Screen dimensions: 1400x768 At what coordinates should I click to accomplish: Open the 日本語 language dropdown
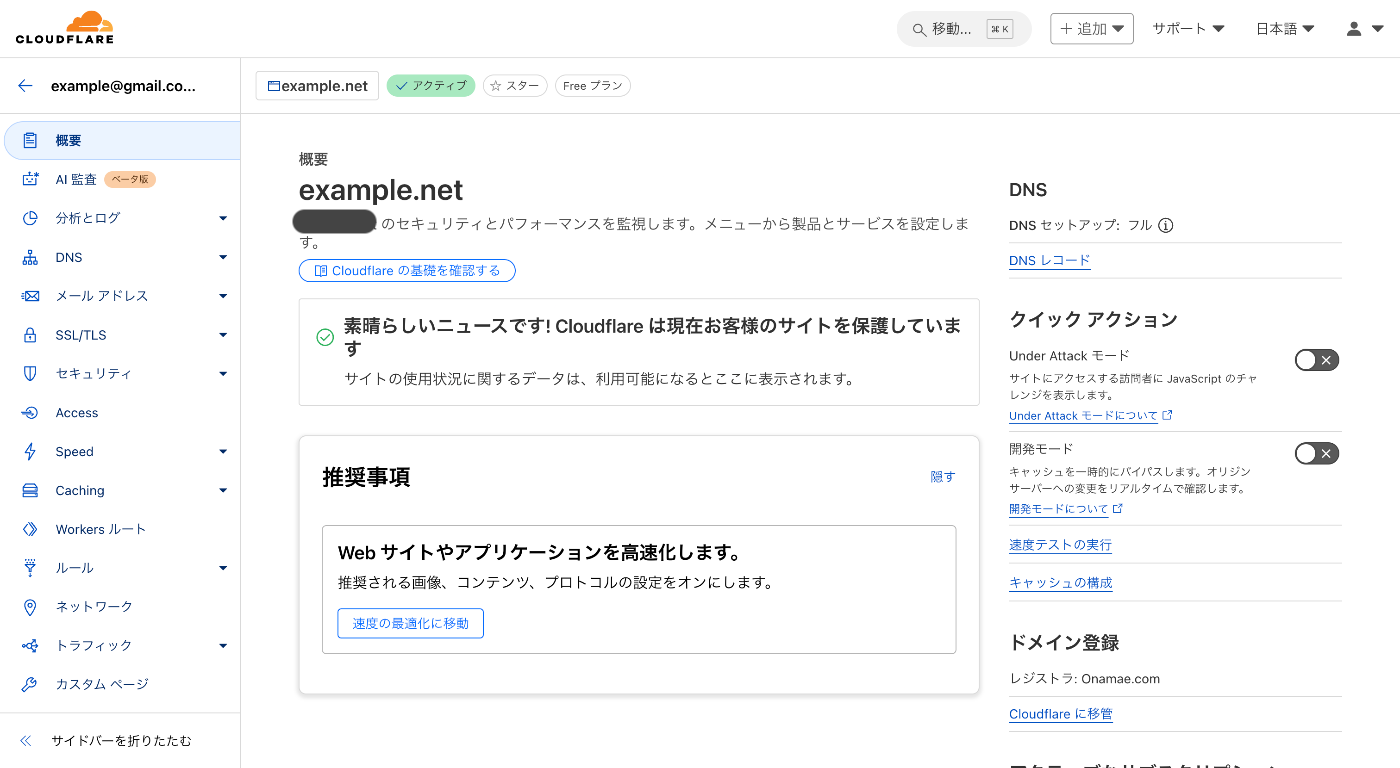click(1285, 29)
